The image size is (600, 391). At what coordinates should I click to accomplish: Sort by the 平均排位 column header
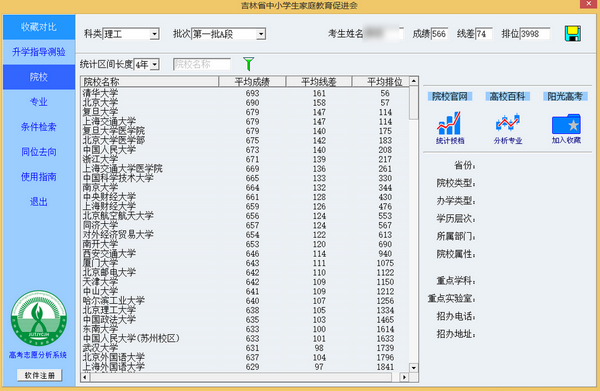[384, 81]
